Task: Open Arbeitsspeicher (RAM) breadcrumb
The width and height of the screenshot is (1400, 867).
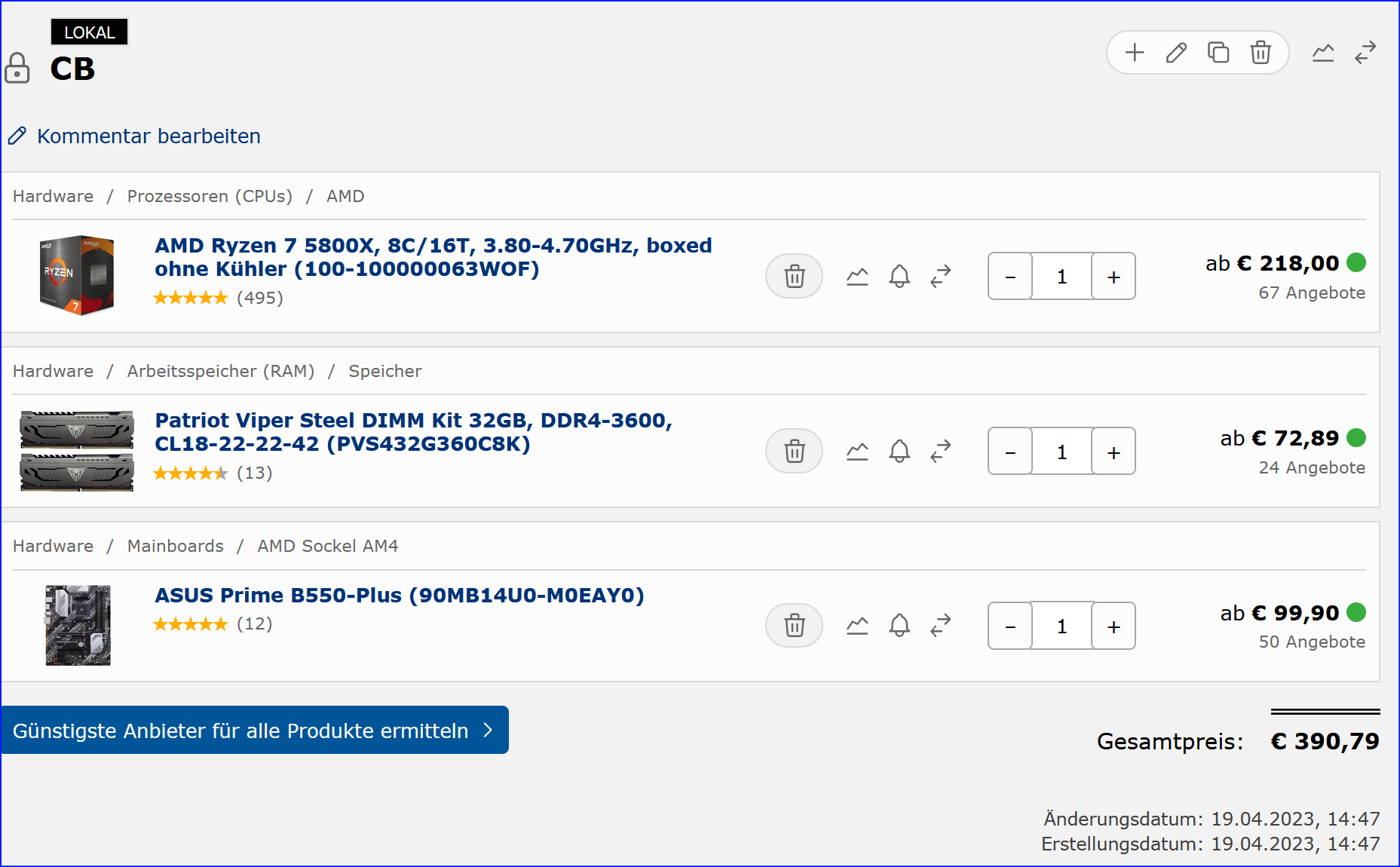Action: (x=221, y=371)
